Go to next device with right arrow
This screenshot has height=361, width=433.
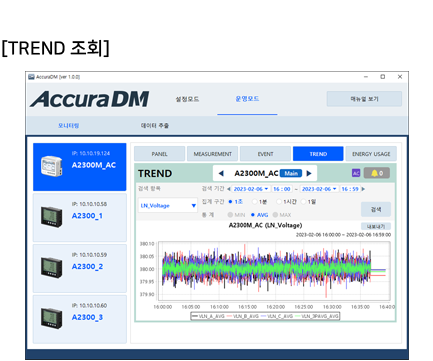(309, 173)
